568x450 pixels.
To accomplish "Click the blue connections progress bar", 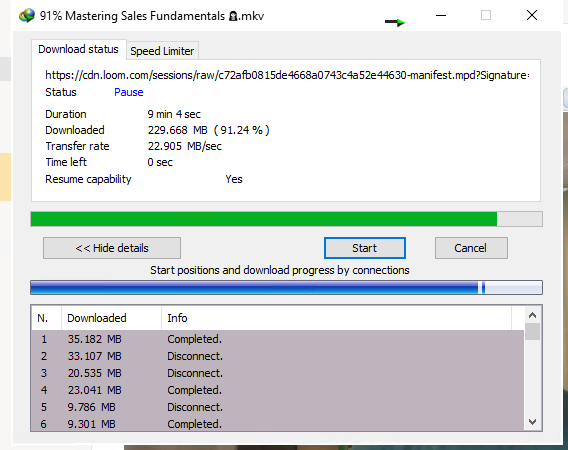I will click(x=287, y=288).
